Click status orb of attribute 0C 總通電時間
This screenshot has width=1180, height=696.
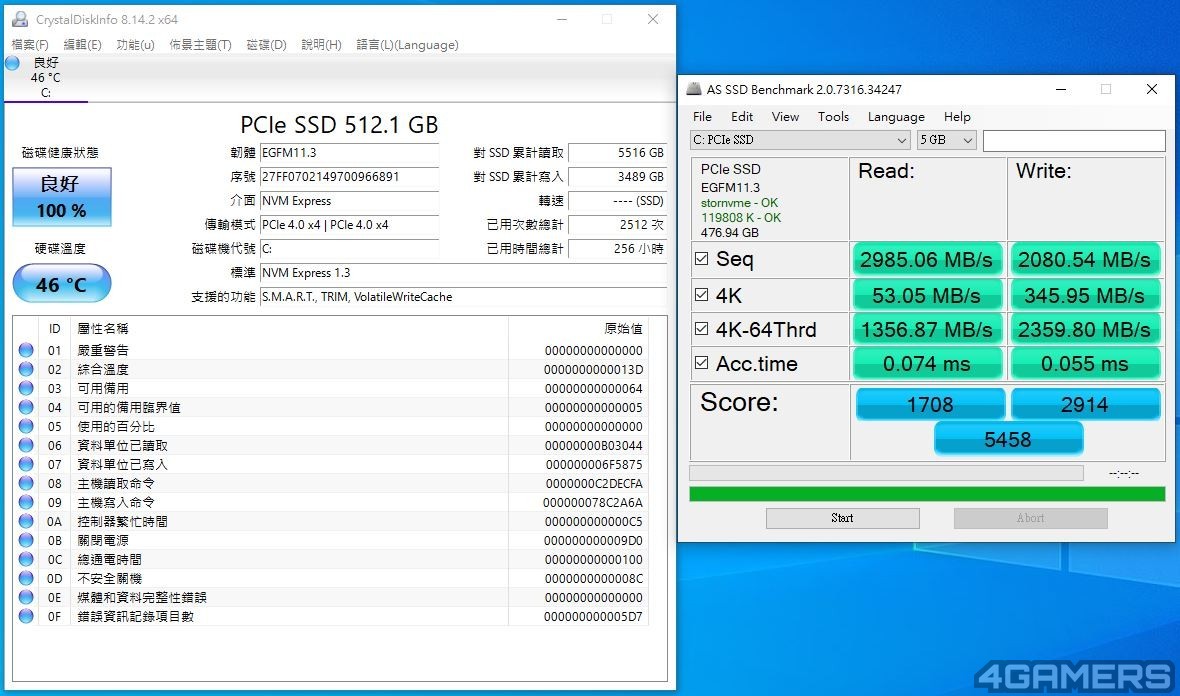(x=26, y=559)
